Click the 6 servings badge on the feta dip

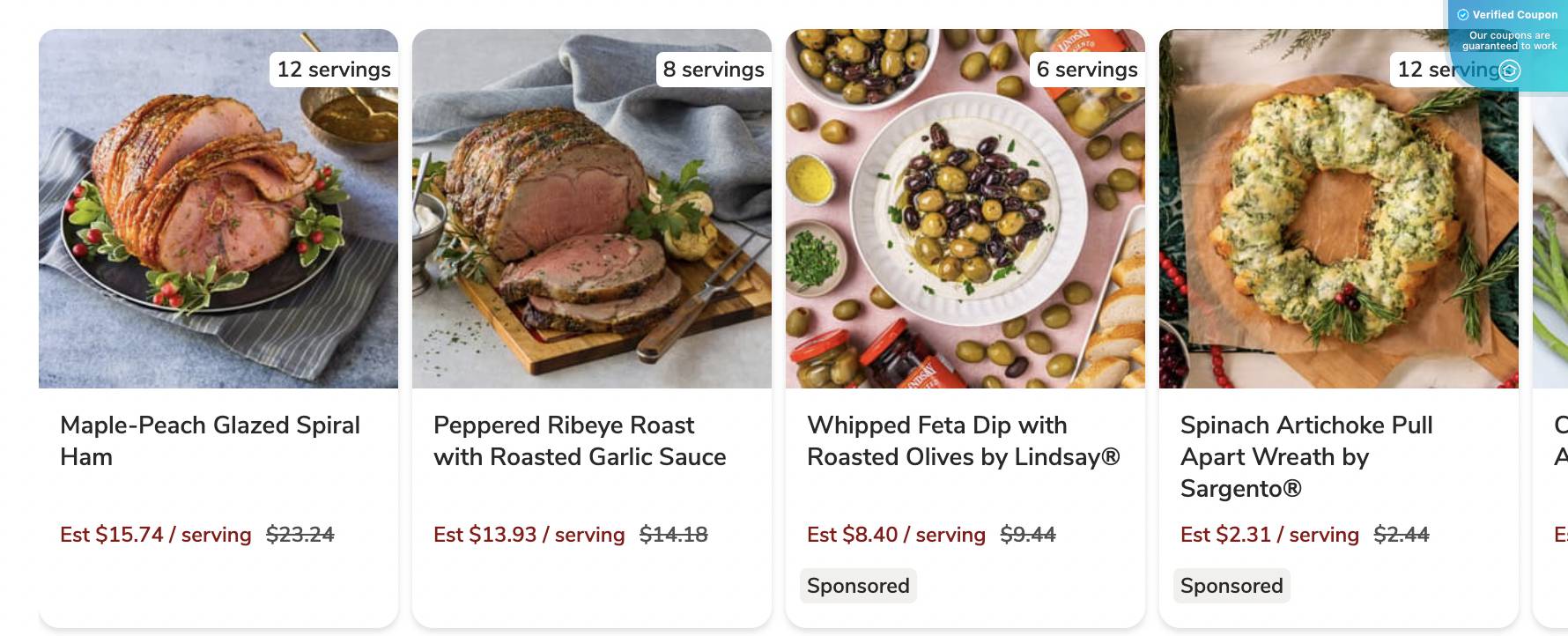tap(1087, 70)
